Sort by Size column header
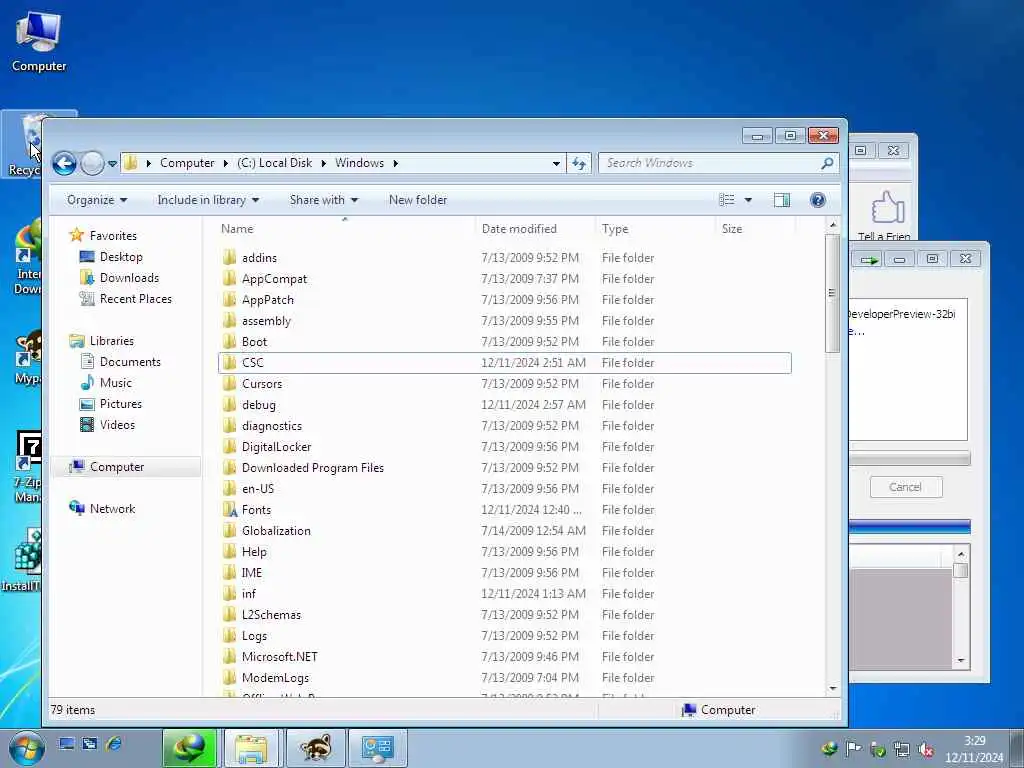 click(x=732, y=229)
